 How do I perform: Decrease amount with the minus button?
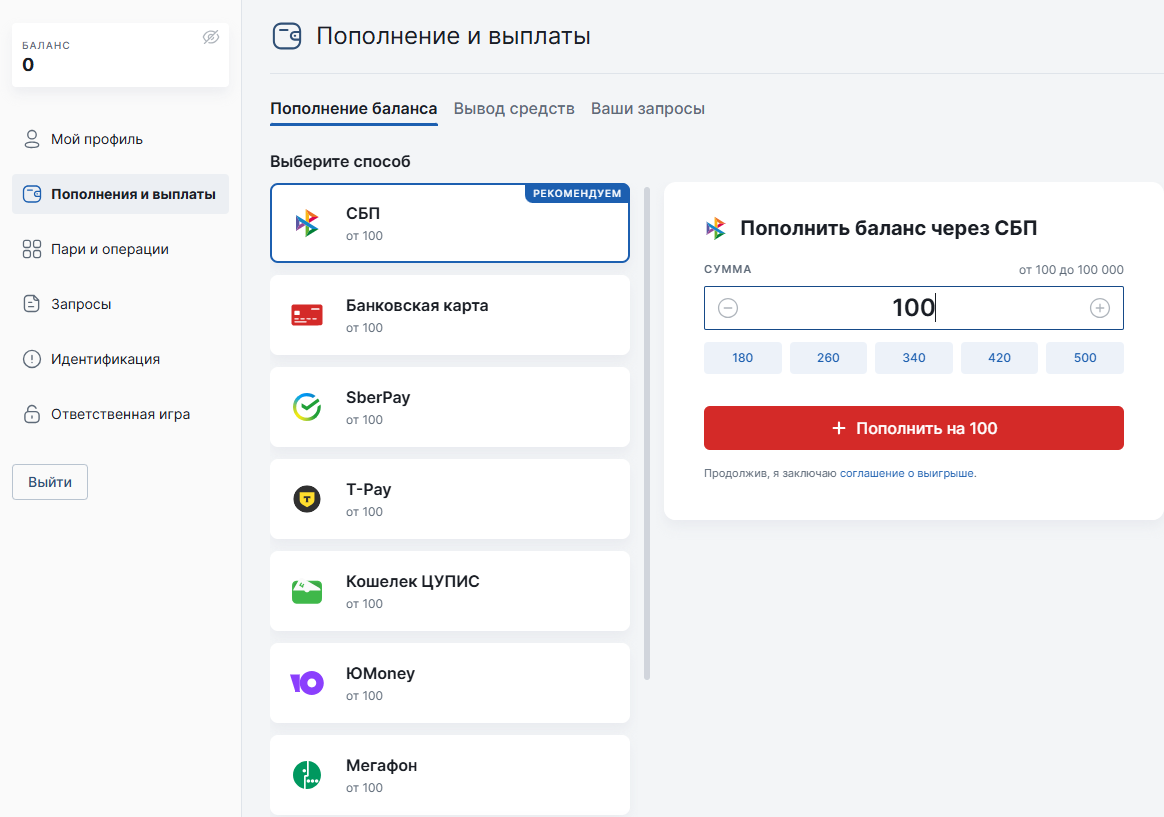point(728,308)
